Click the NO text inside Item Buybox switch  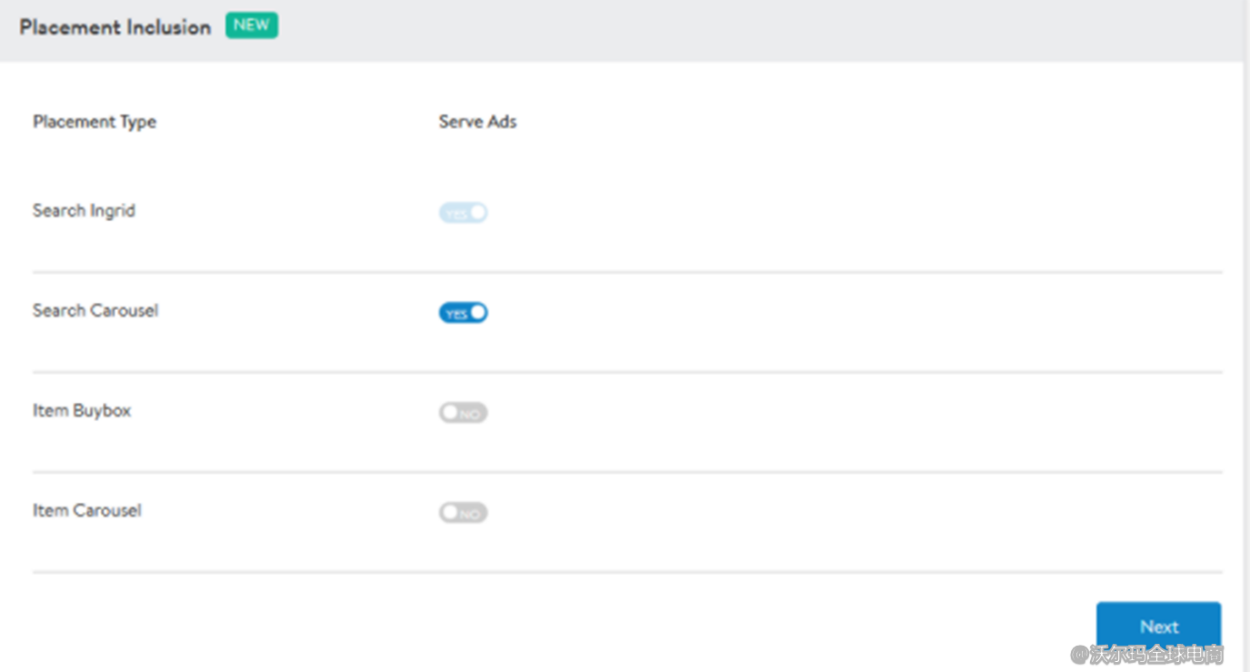(470, 414)
